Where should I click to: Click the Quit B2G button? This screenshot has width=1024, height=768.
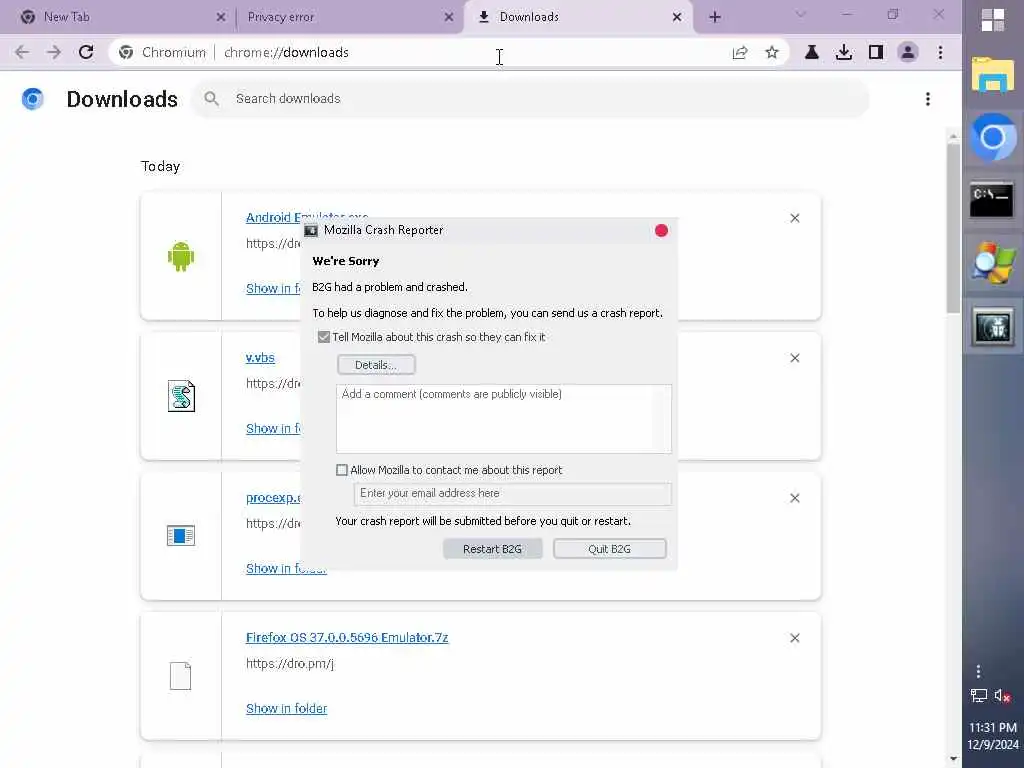coord(609,549)
